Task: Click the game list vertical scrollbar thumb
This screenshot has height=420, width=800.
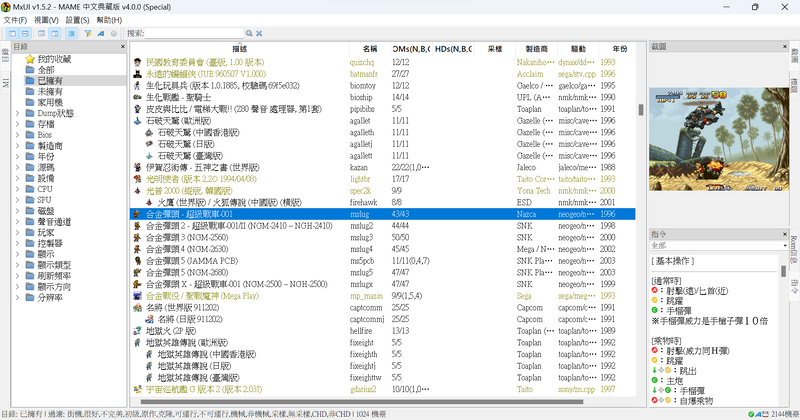Action: coord(641,110)
